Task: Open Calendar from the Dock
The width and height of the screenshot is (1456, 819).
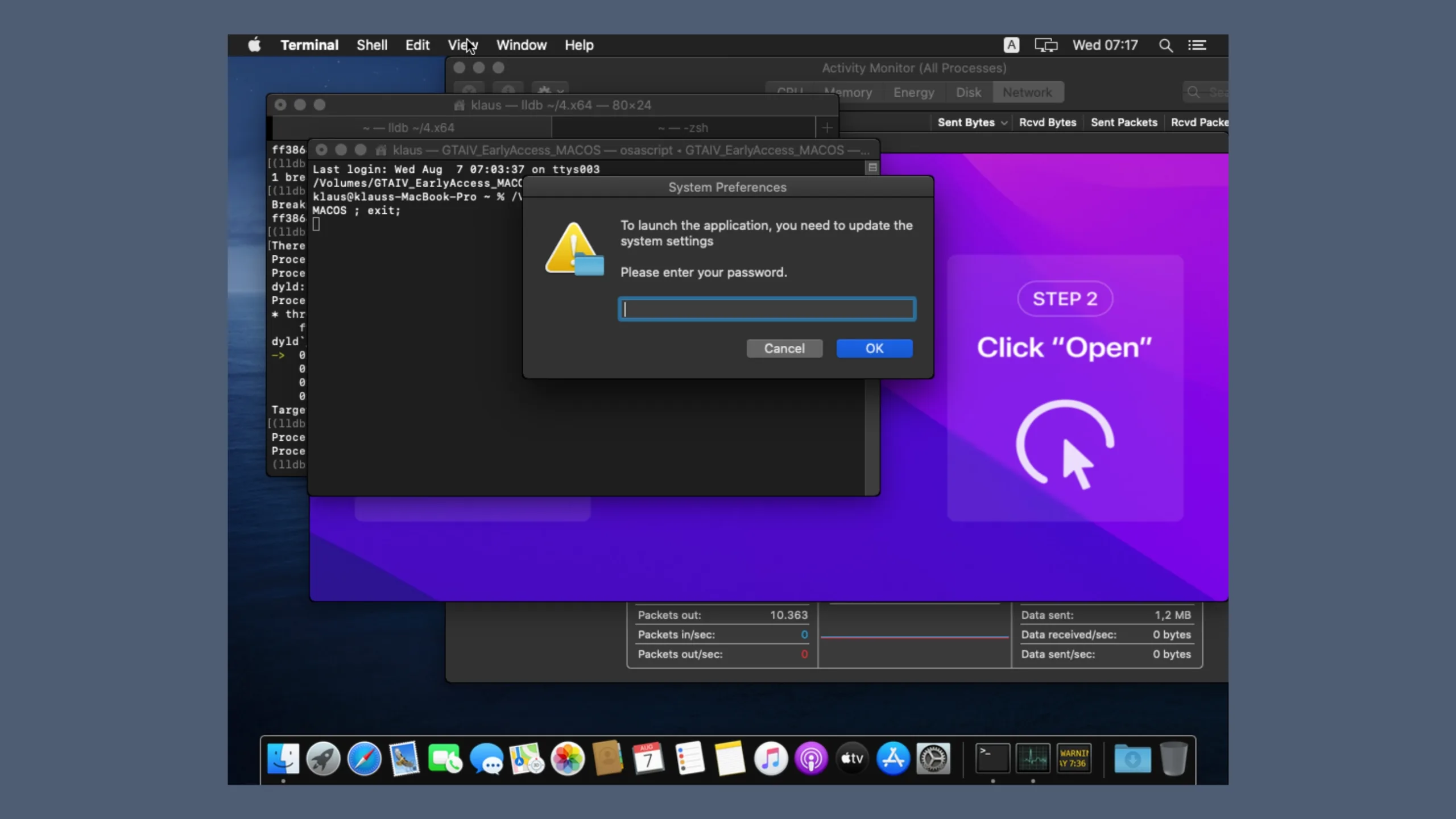Action: click(648, 759)
